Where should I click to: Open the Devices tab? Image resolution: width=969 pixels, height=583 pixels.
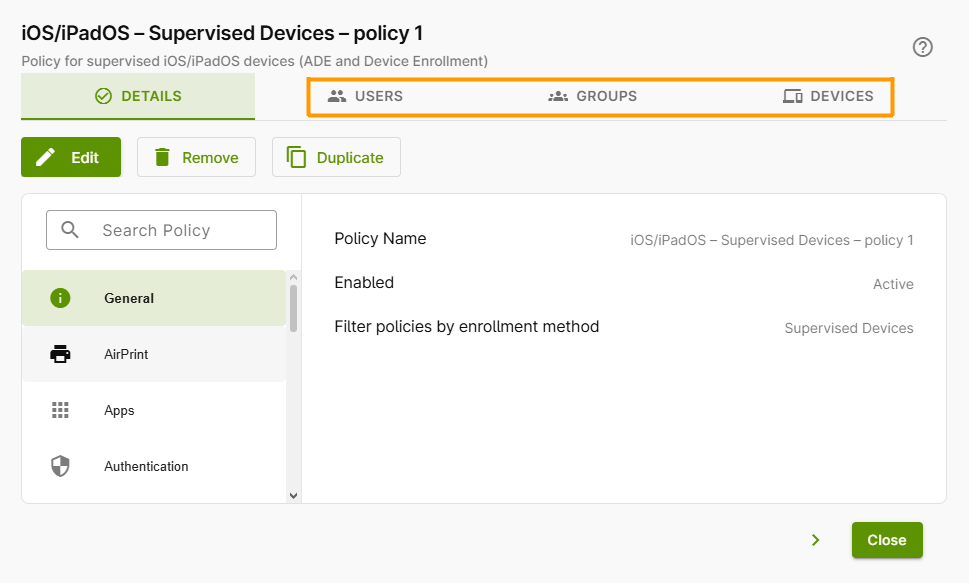(828, 96)
